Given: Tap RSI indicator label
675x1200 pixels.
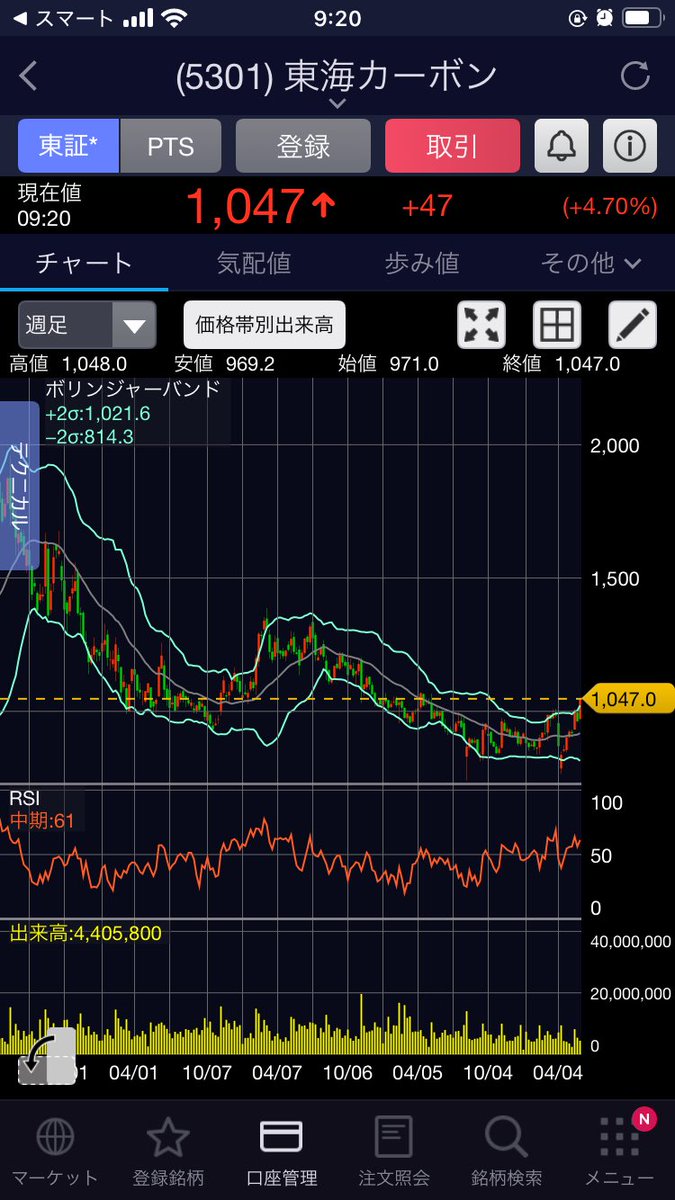Looking at the screenshot, I should click(25, 799).
